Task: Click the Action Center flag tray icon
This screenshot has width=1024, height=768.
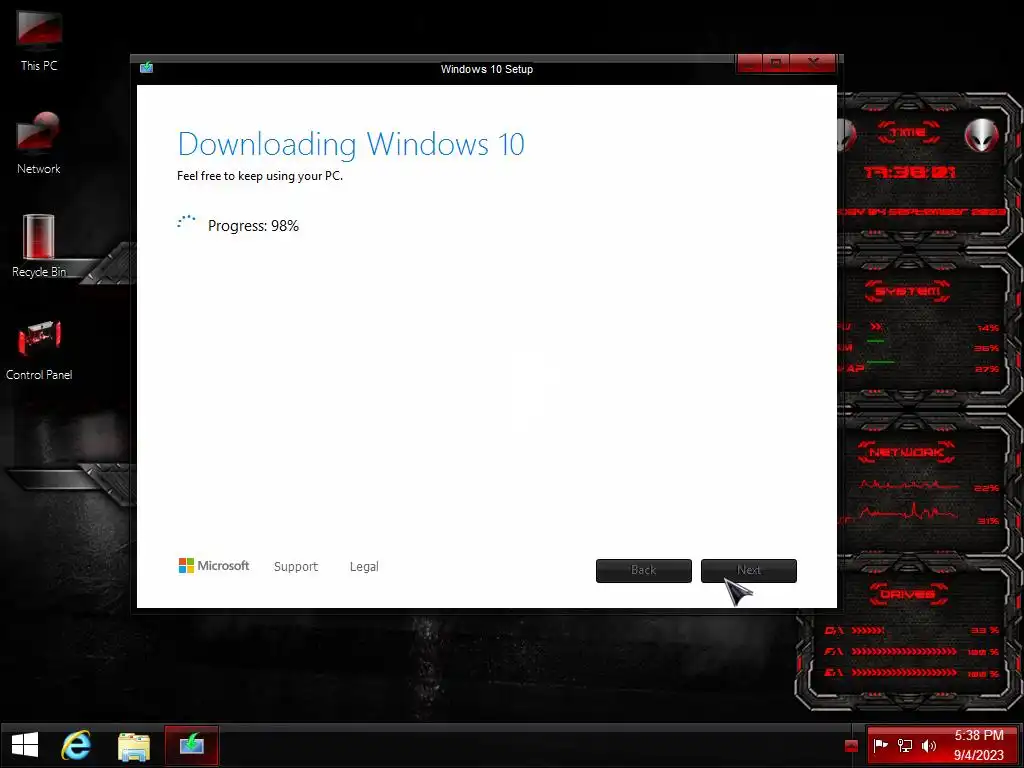Action: point(880,745)
